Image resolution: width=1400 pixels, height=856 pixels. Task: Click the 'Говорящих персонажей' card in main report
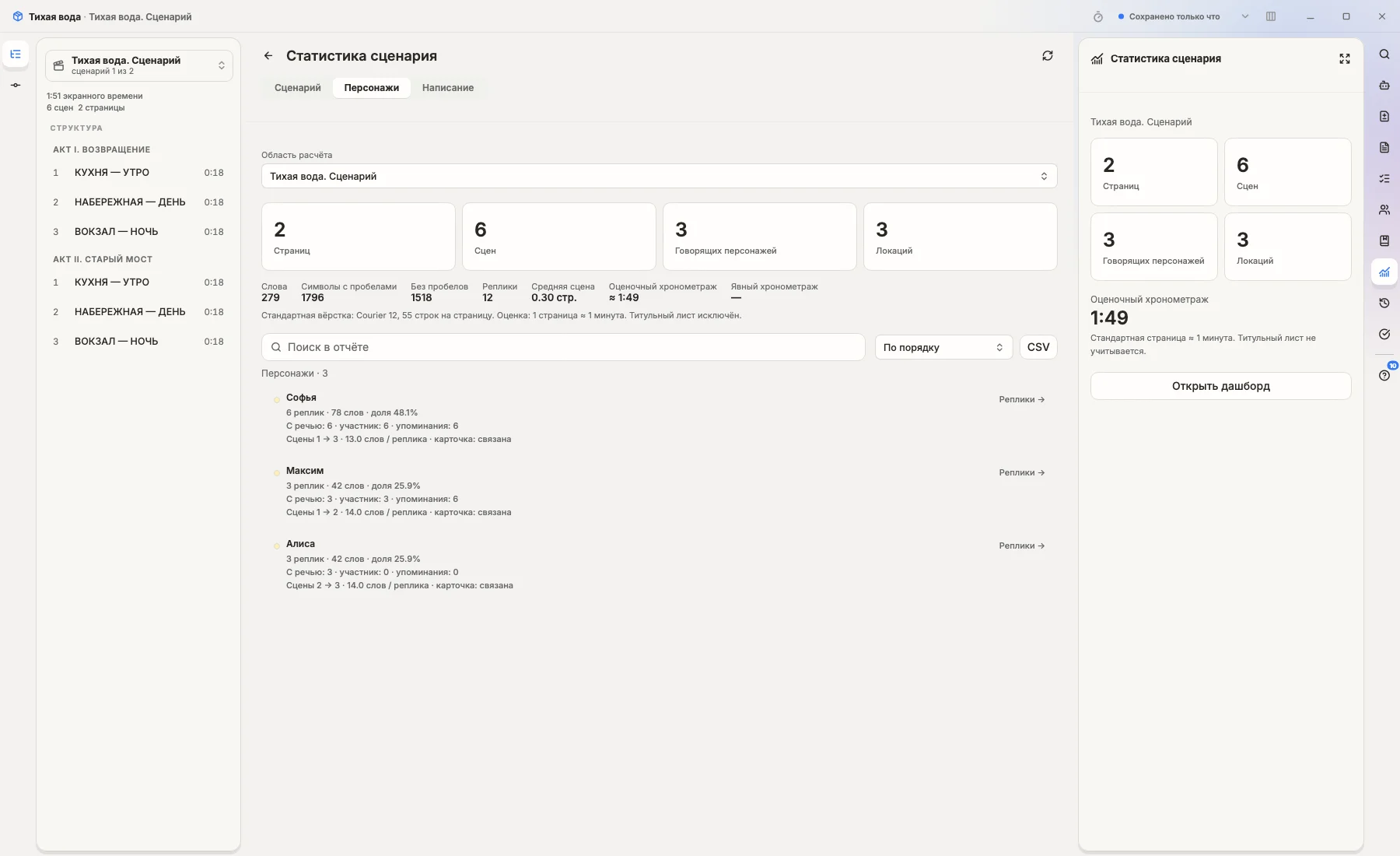point(760,237)
